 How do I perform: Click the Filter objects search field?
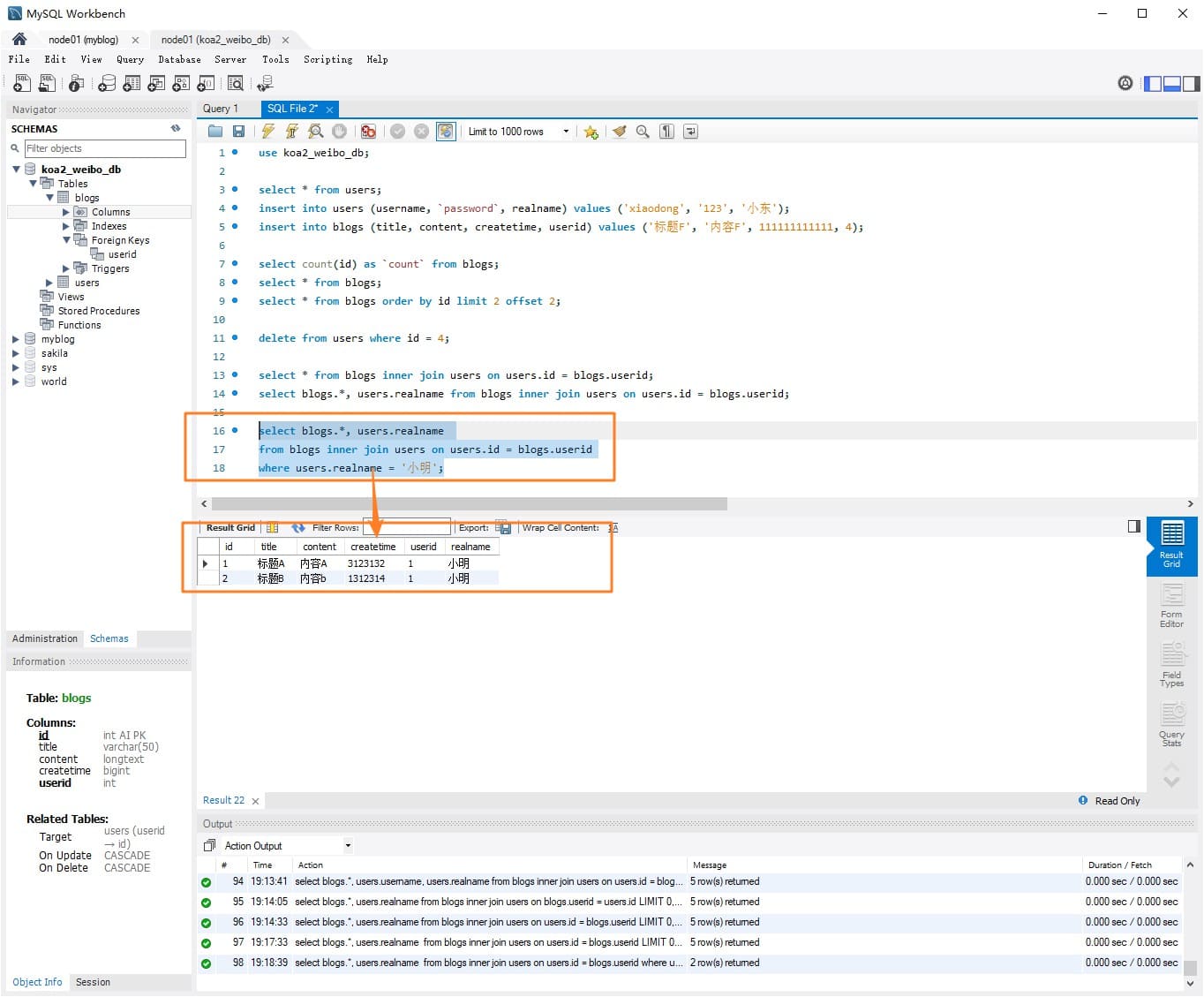tap(104, 148)
